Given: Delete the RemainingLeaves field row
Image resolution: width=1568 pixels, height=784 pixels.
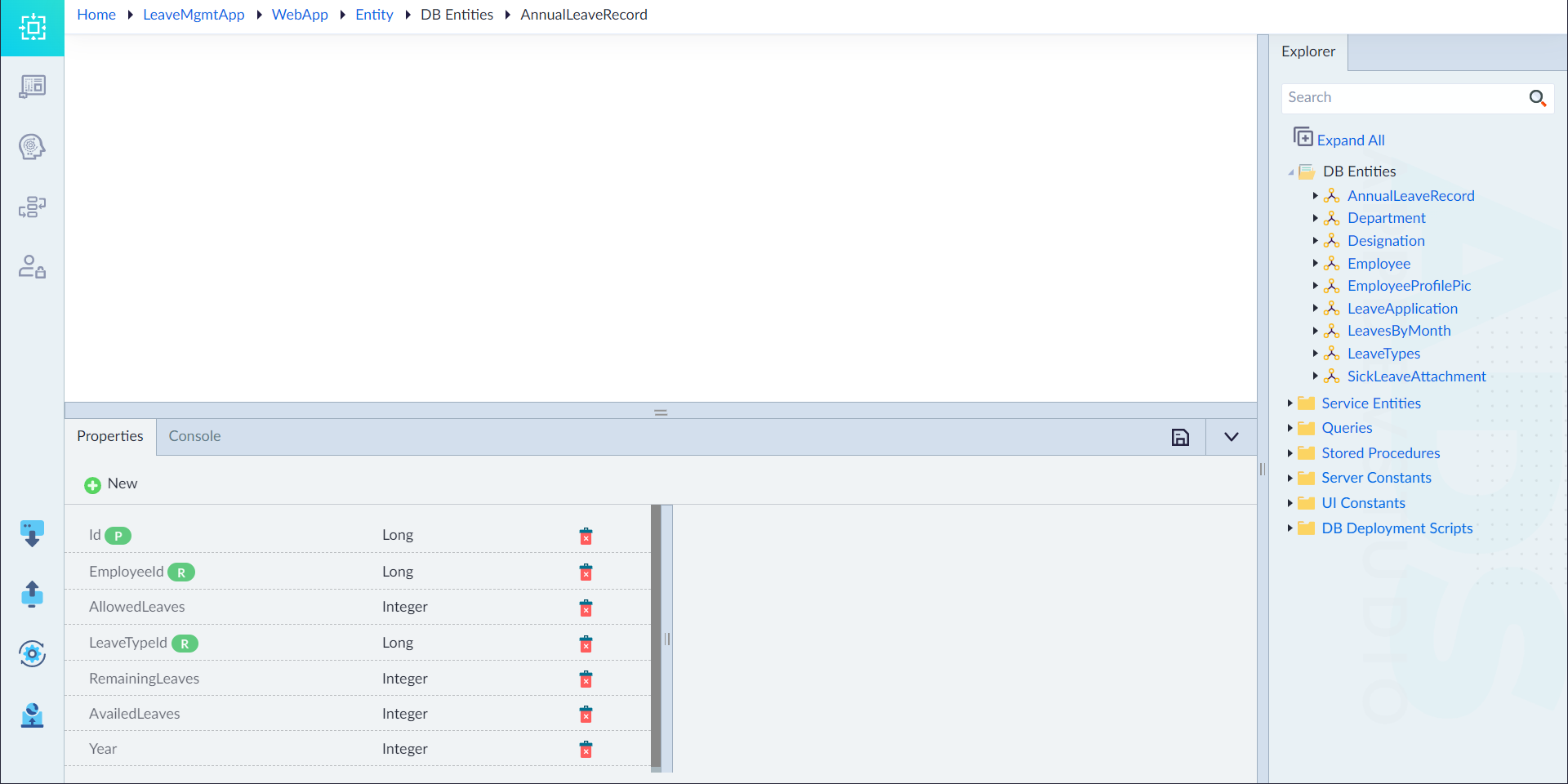Looking at the screenshot, I should (x=586, y=679).
